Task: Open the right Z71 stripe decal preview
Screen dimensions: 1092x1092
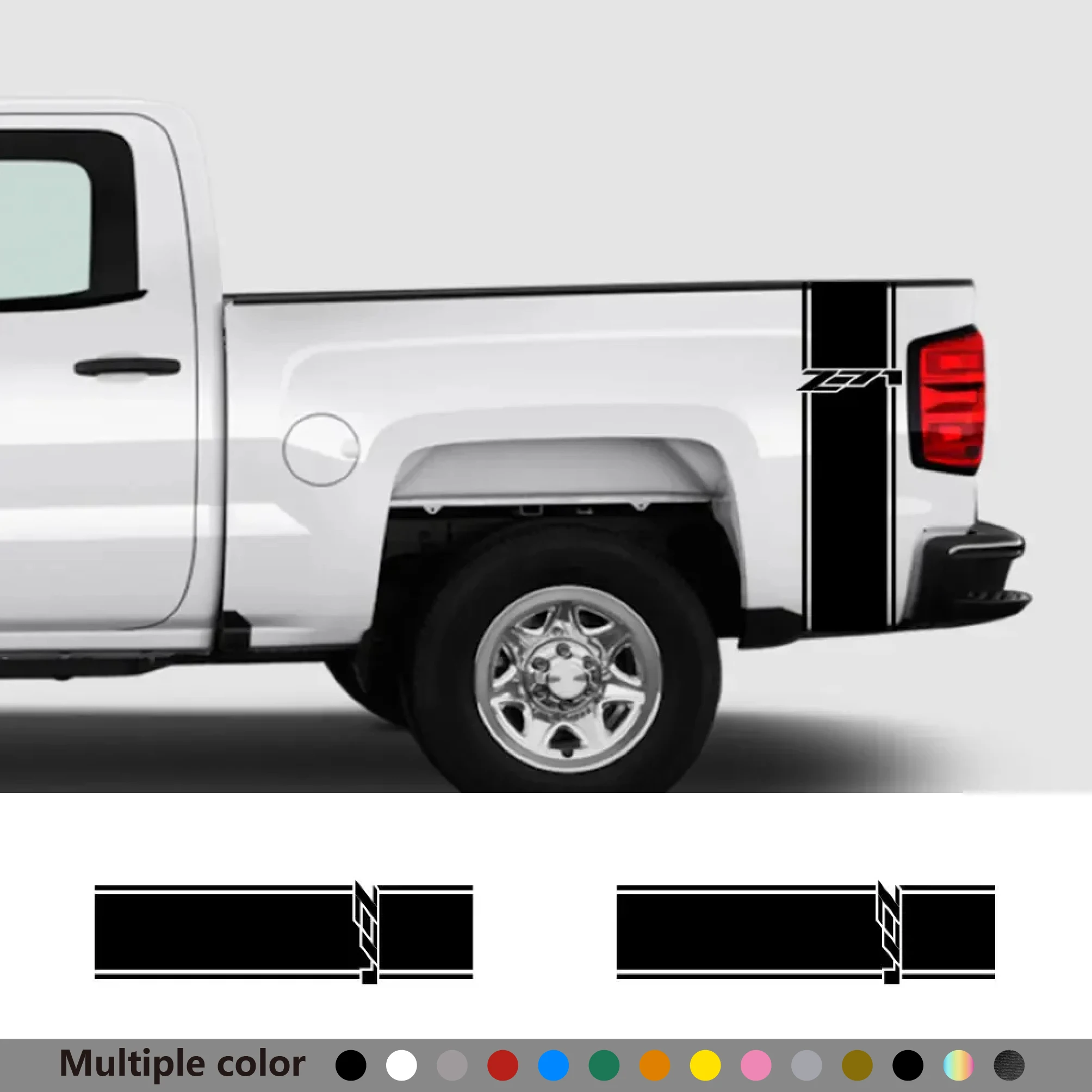Action: pos(806,932)
